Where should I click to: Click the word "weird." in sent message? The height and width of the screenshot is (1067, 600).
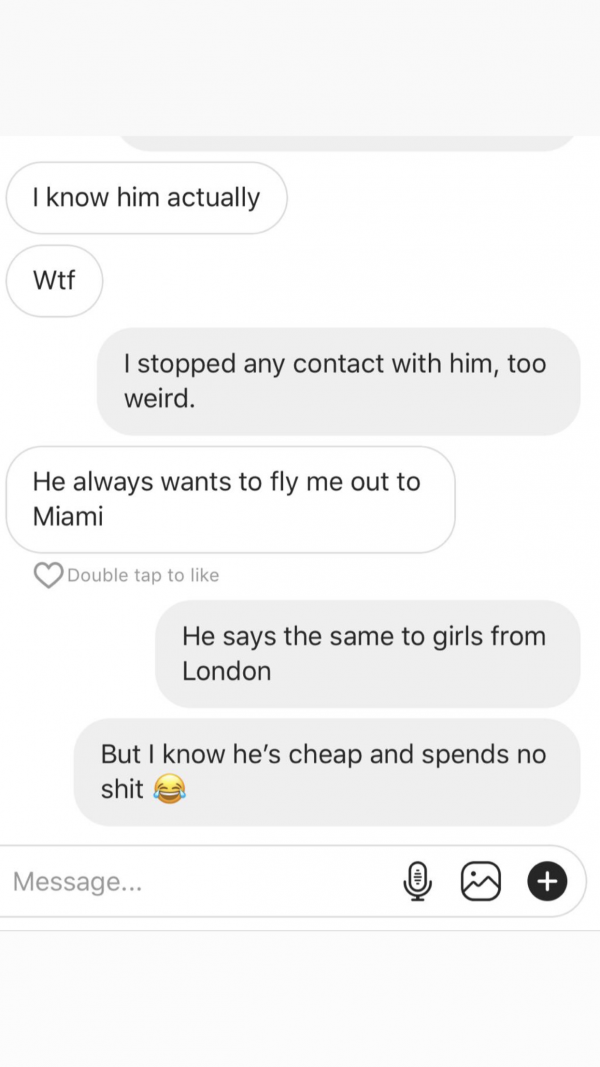160,398
